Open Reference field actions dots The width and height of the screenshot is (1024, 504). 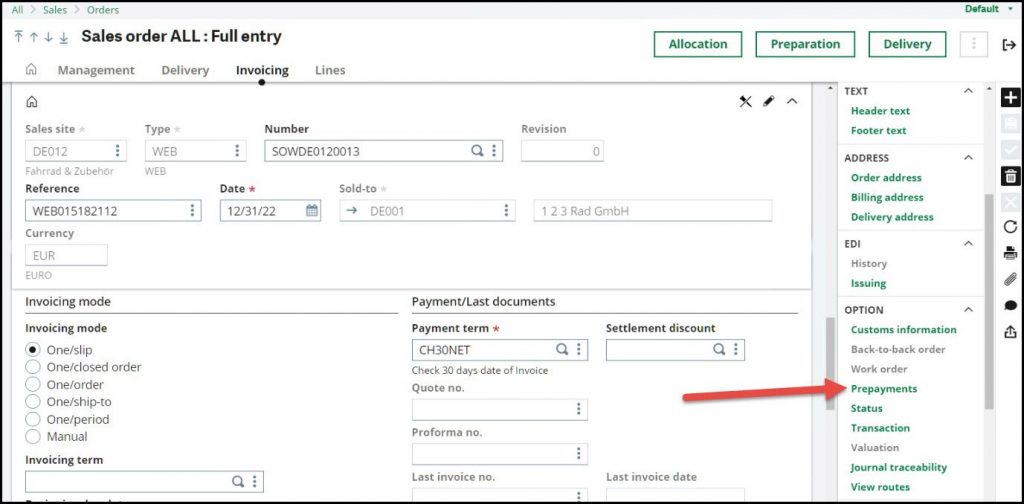point(192,210)
